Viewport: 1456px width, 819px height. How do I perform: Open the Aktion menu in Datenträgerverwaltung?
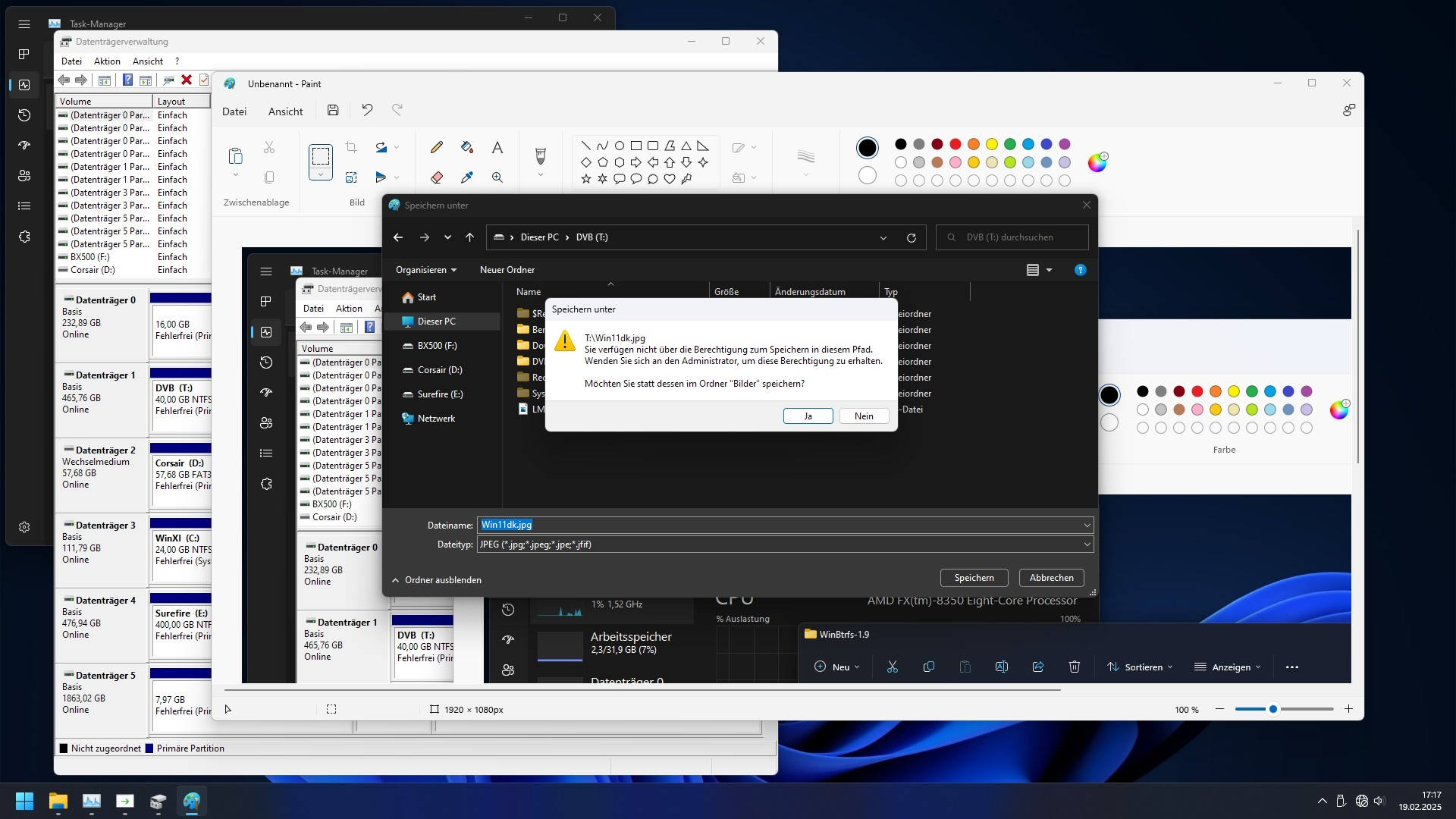click(107, 61)
